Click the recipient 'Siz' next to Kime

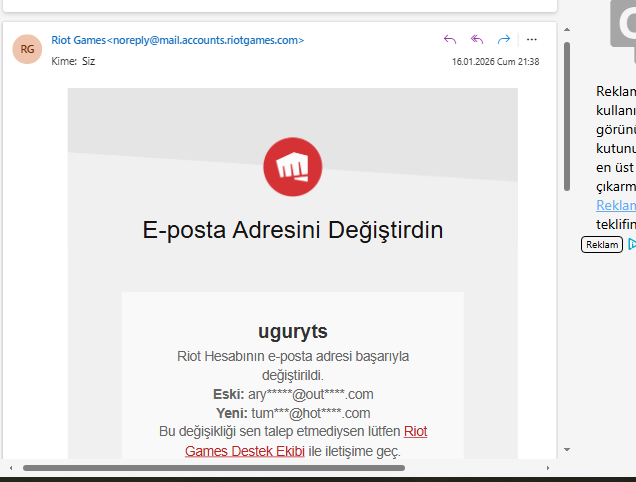click(88, 61)
